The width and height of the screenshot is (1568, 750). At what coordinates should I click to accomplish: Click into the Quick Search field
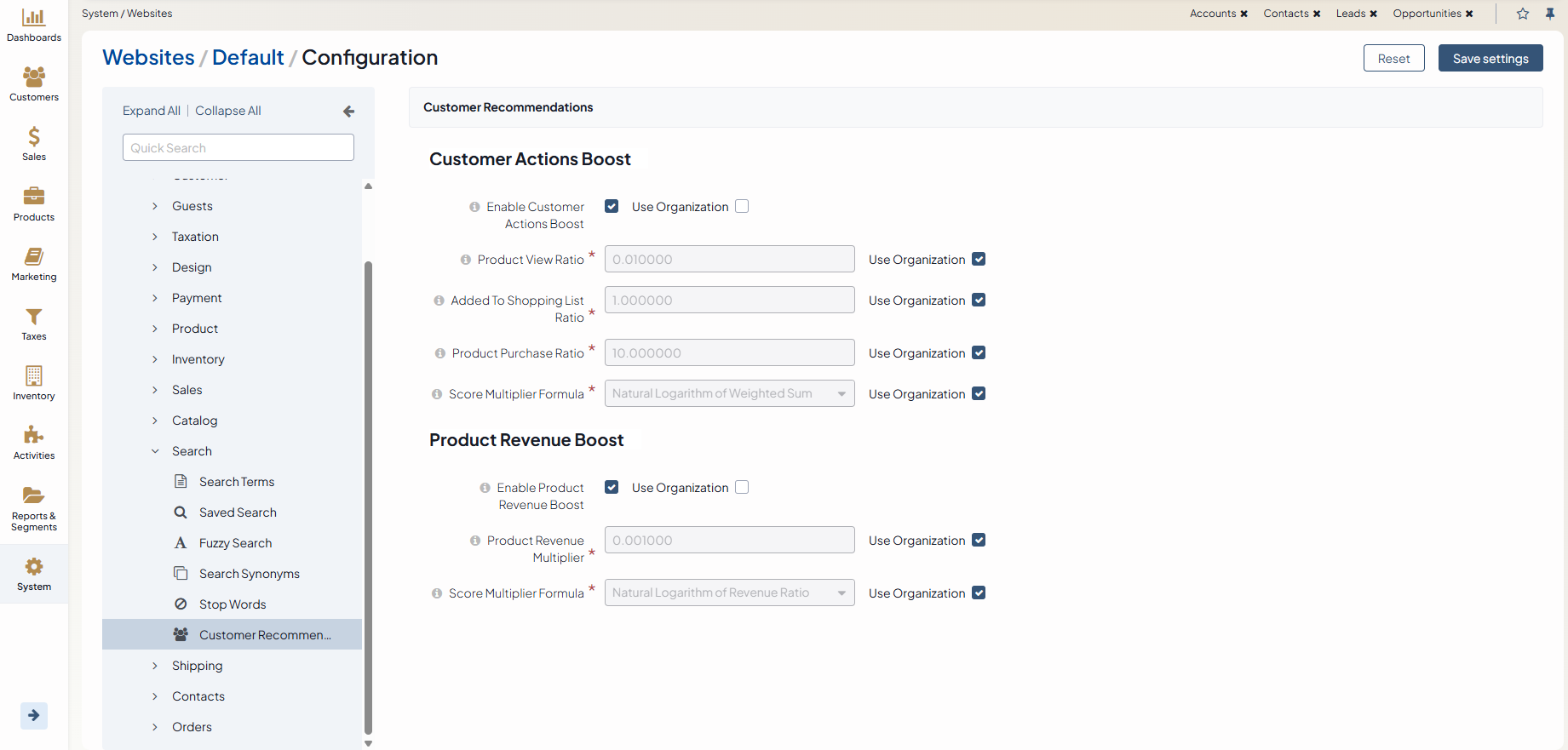coord(238,147)
